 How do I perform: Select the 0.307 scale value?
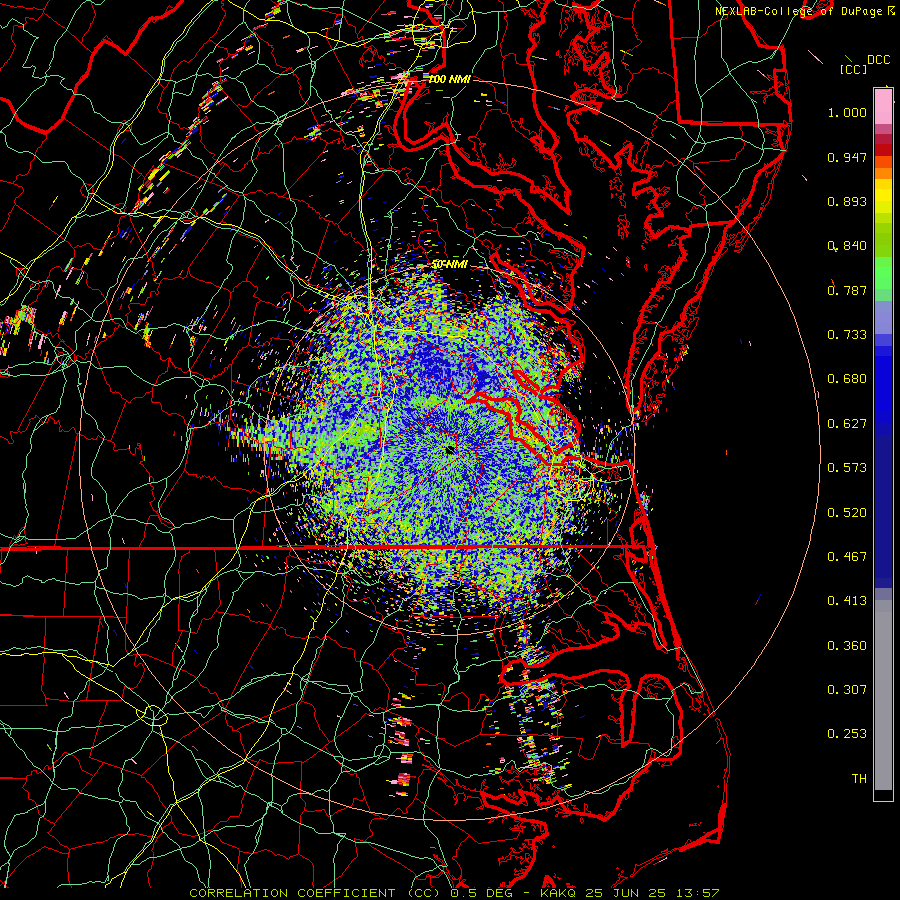point(847,690)
